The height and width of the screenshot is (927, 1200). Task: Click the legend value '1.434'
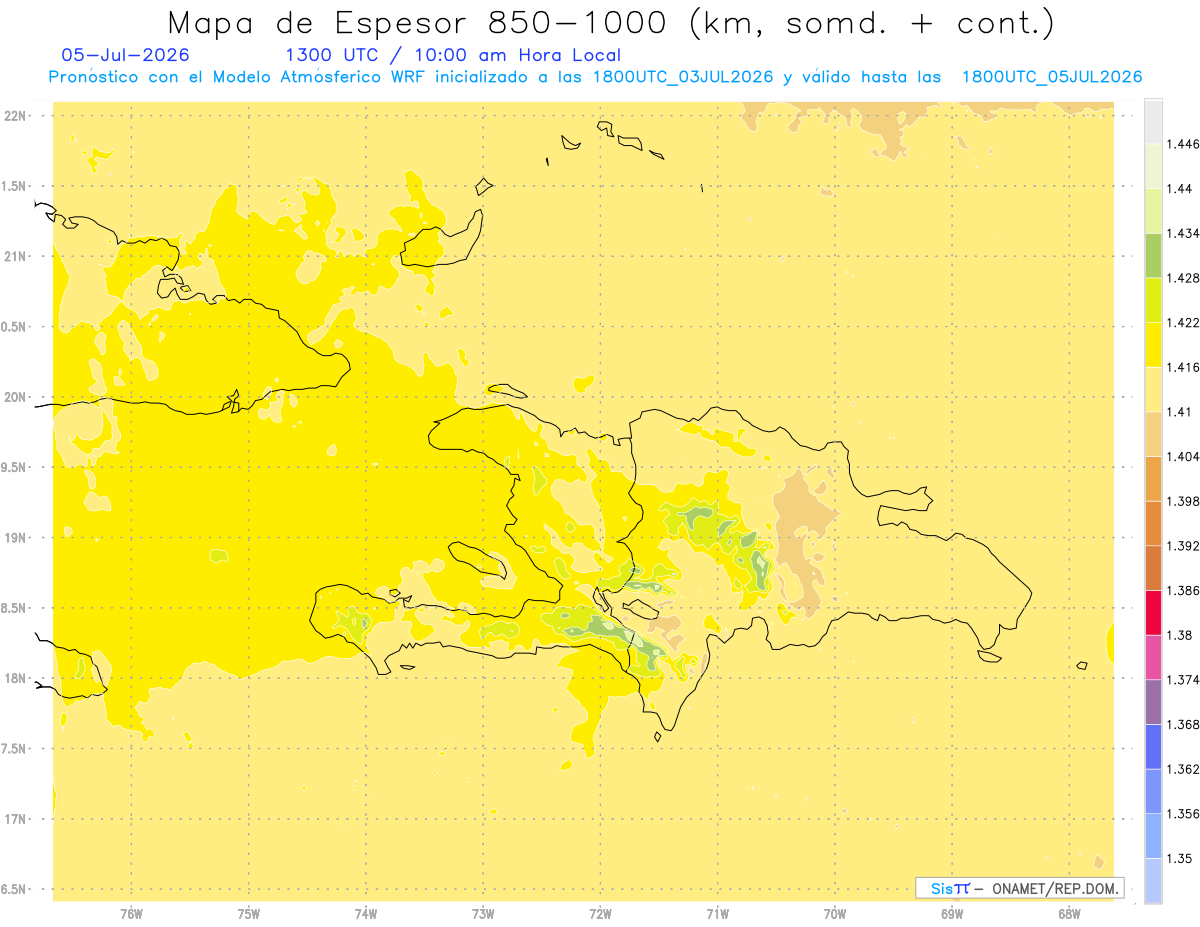tap(1184, 233)
